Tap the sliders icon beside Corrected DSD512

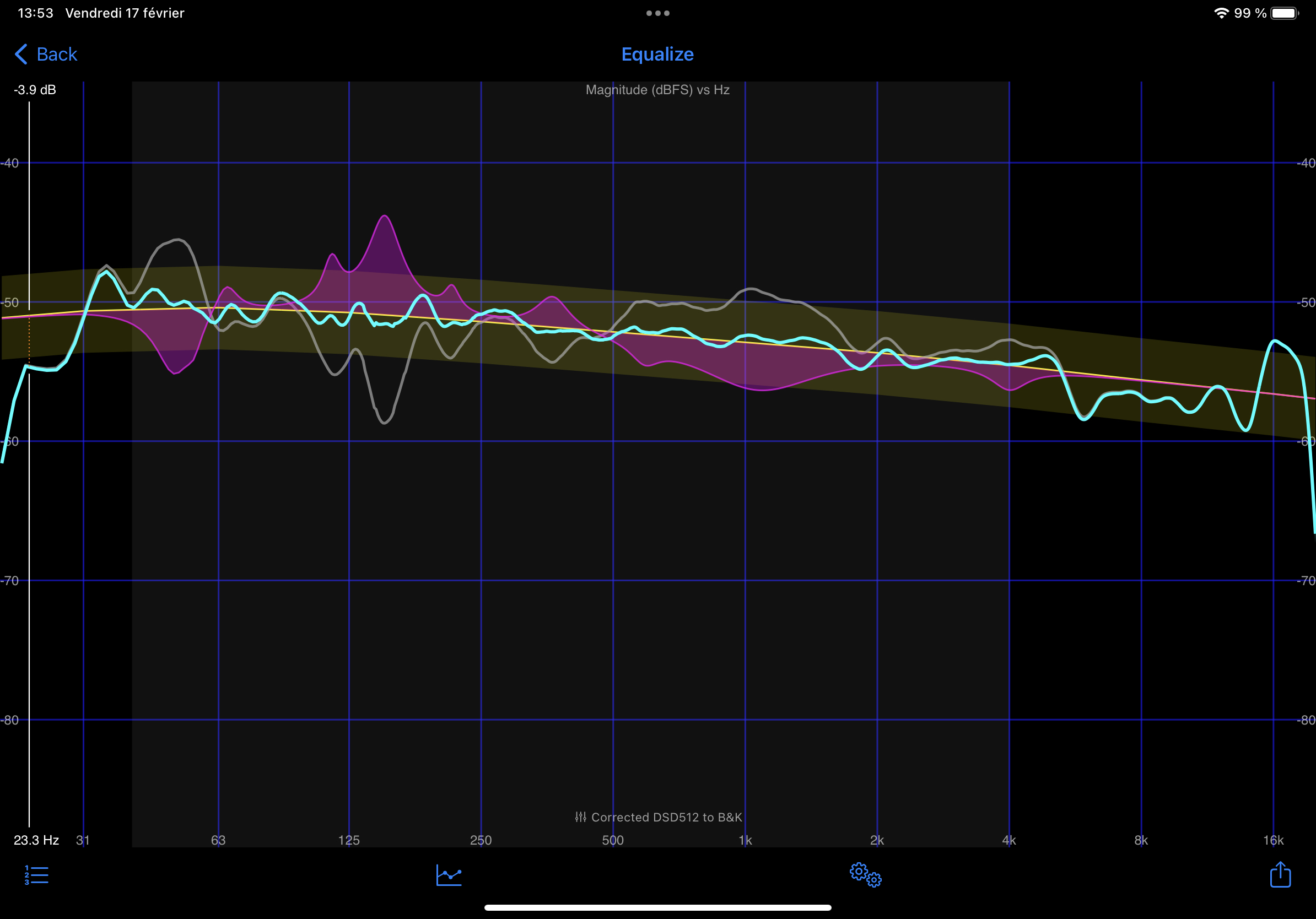coord(580,817)
